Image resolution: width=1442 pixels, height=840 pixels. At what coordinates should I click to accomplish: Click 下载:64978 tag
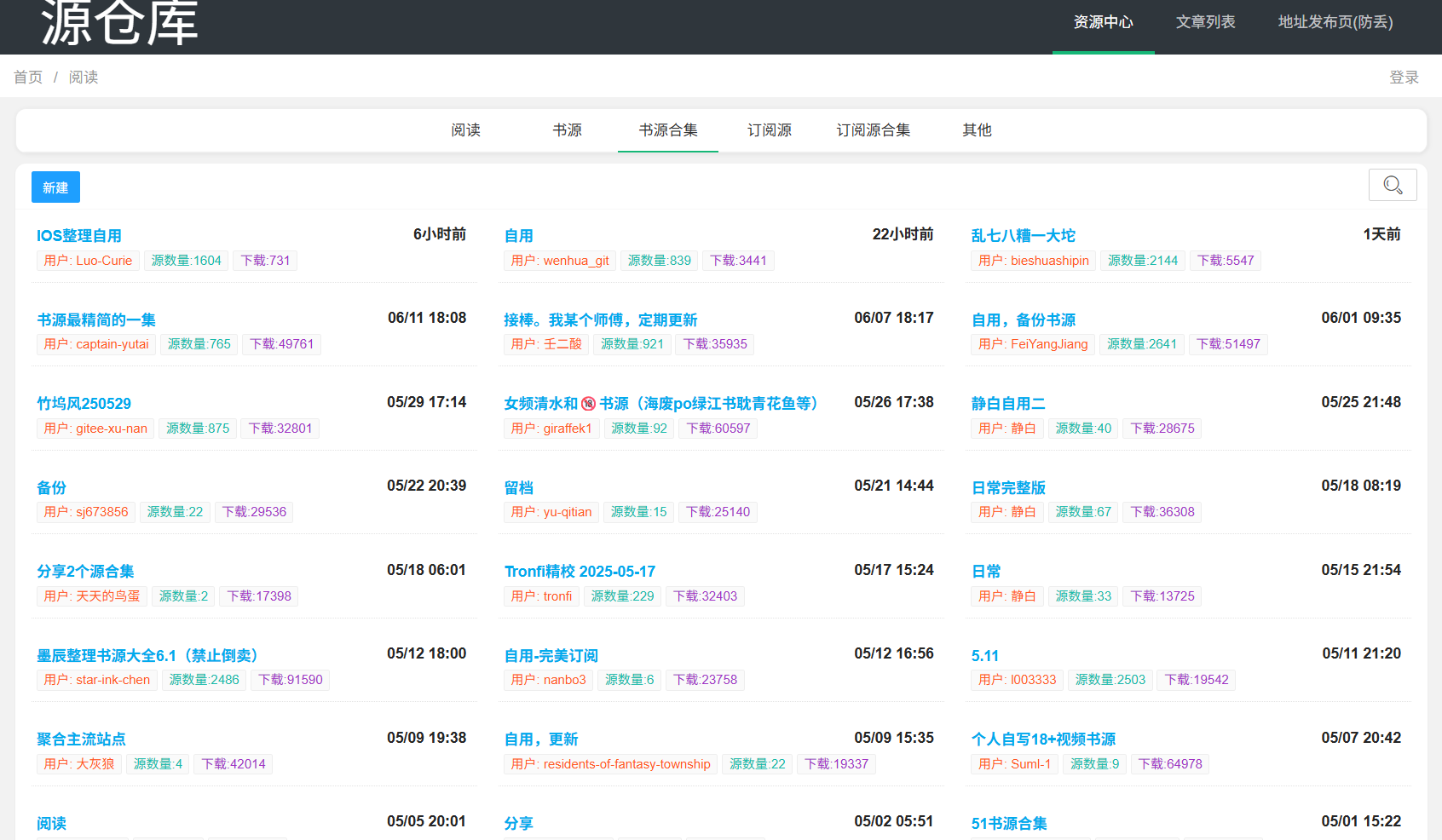pos(1170,764)
